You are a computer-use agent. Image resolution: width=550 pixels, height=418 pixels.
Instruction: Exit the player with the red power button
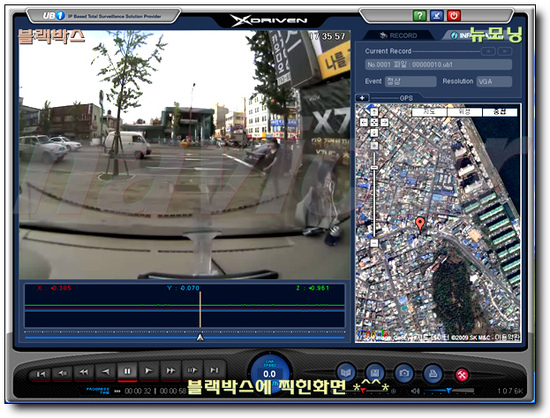tap(454, 15)
